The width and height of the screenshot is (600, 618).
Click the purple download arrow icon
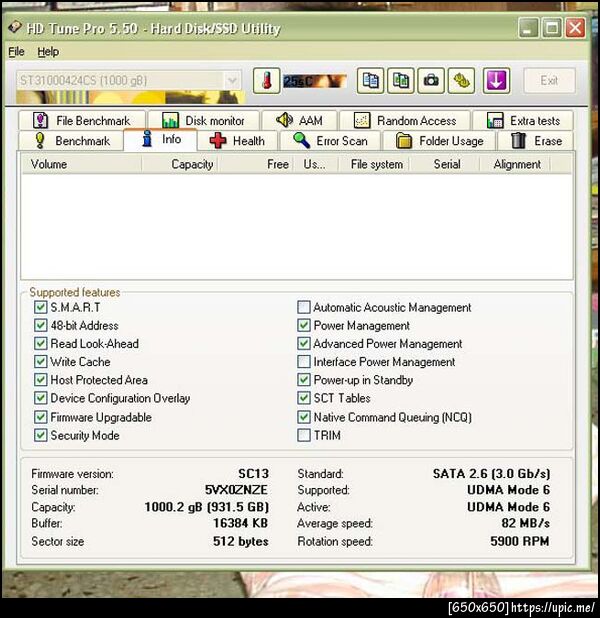click(496, 81)
